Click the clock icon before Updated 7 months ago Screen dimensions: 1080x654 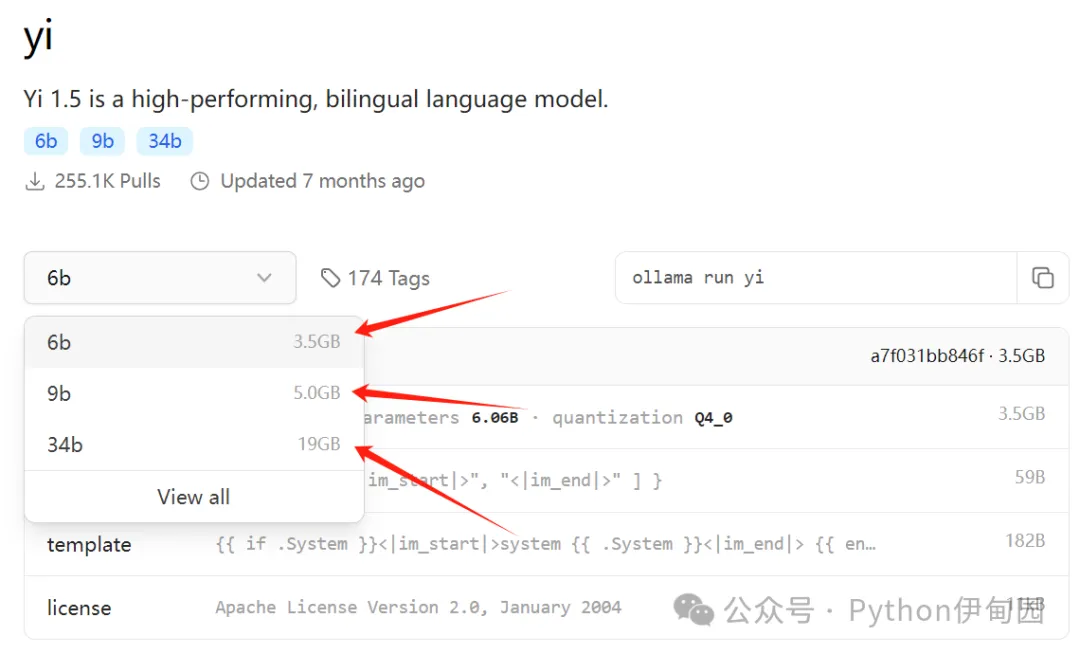(200, 182)
